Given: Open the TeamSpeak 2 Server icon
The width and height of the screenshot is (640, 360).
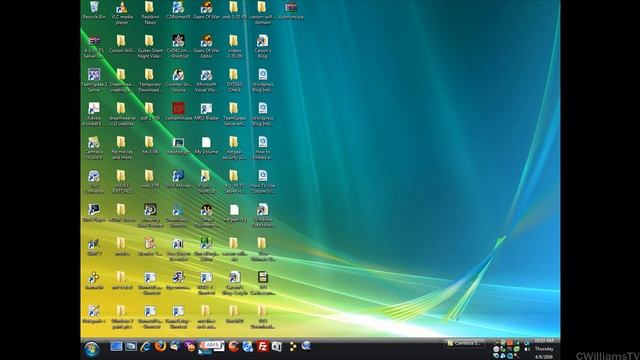Looking at the screenshot, I should [x=94, y=80].
